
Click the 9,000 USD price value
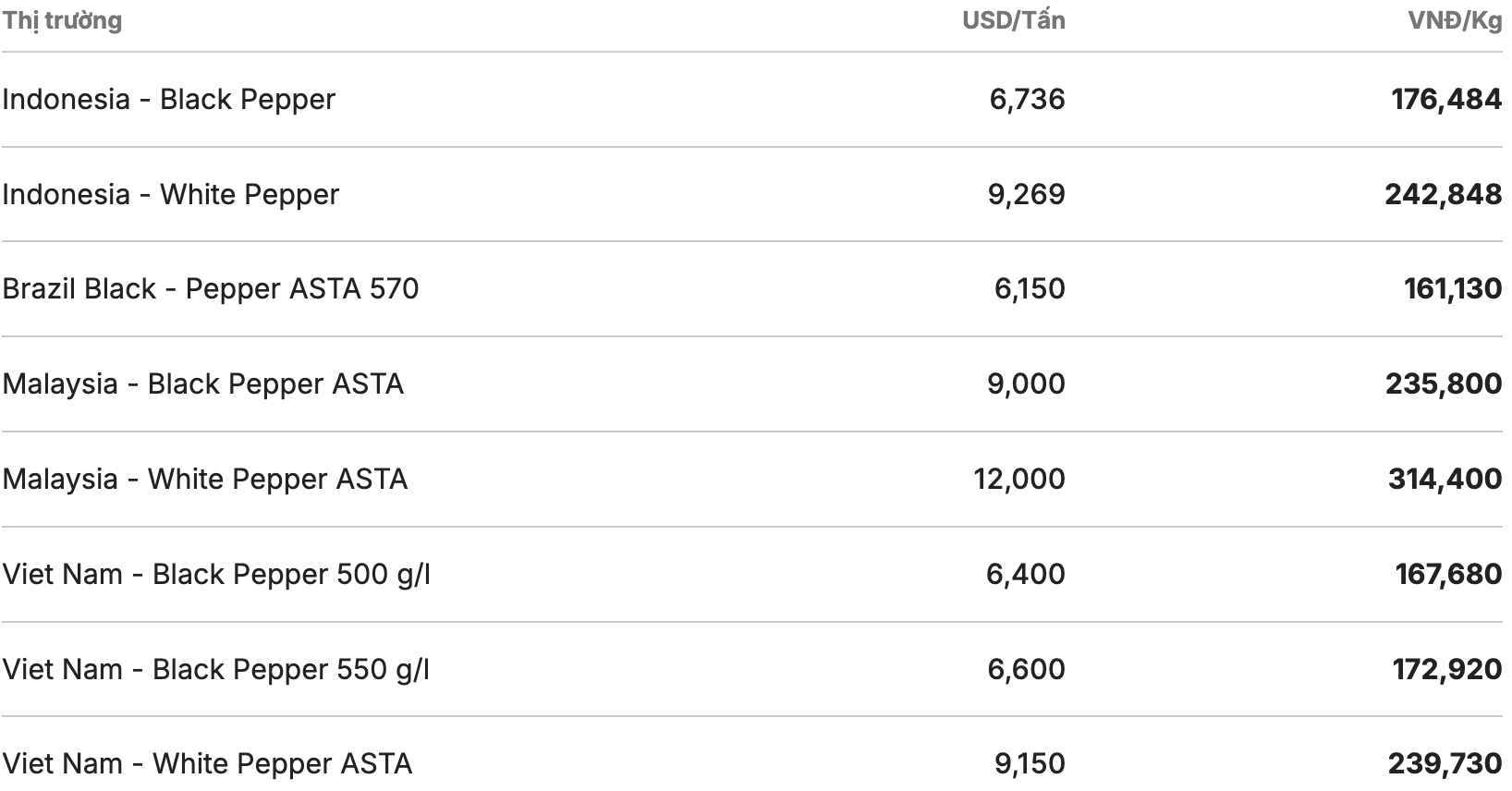point(1026,383)
